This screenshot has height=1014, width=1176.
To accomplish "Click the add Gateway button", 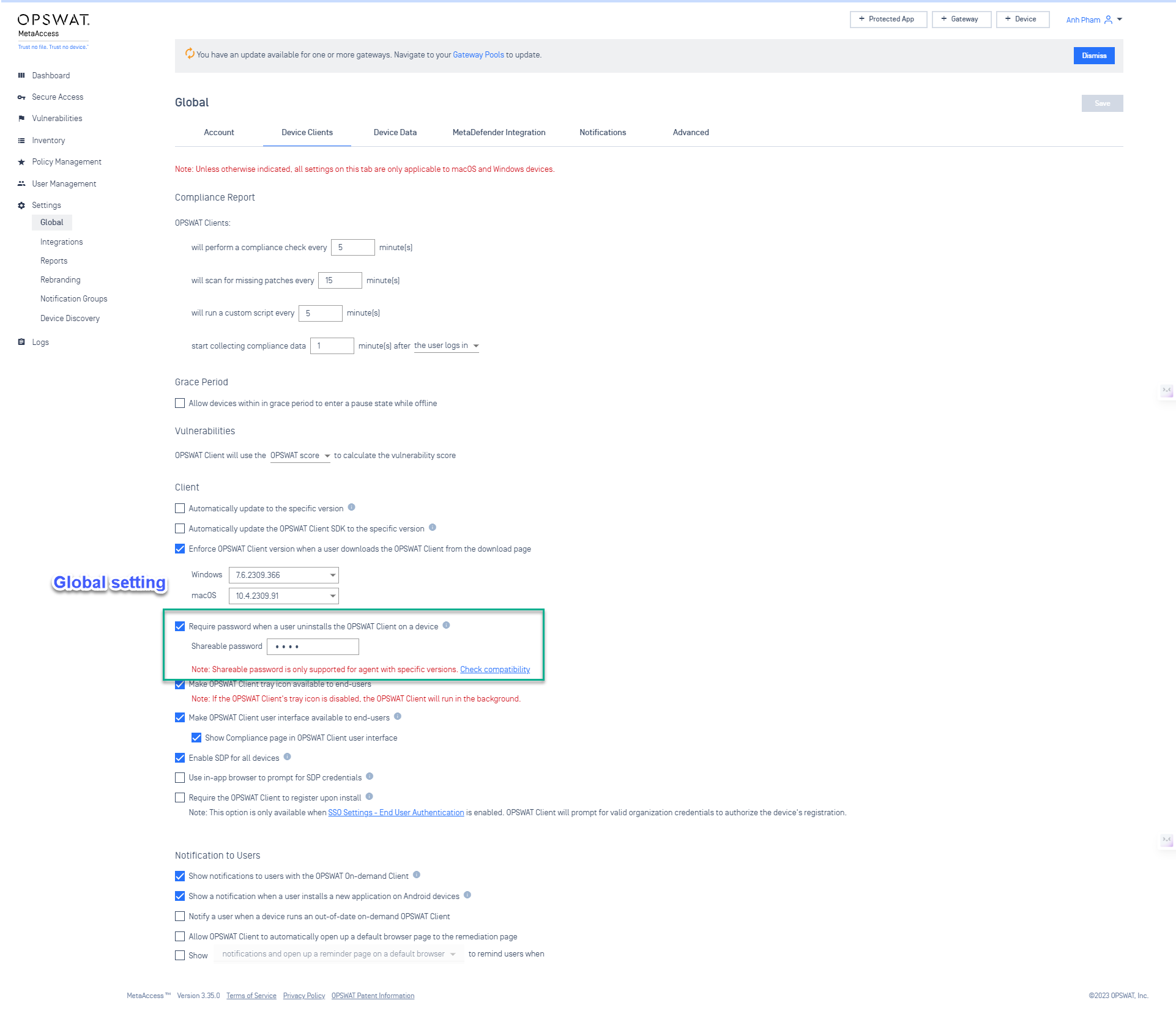I will (961, 20).
